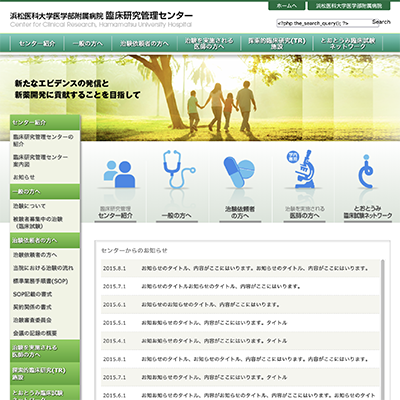The image size is (400, 400).
Task: Click the Search button
Action: click(381, 22)
